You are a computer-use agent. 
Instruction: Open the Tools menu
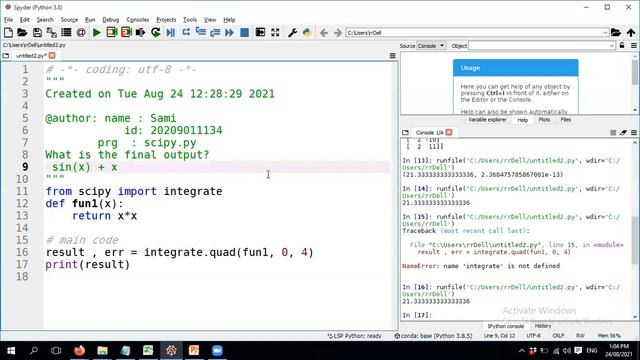[190, 20]
